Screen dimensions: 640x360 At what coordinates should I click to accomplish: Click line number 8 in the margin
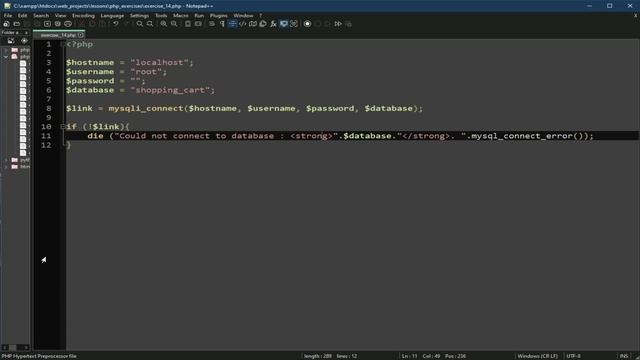pyautogui.click(x=49, y=109)
